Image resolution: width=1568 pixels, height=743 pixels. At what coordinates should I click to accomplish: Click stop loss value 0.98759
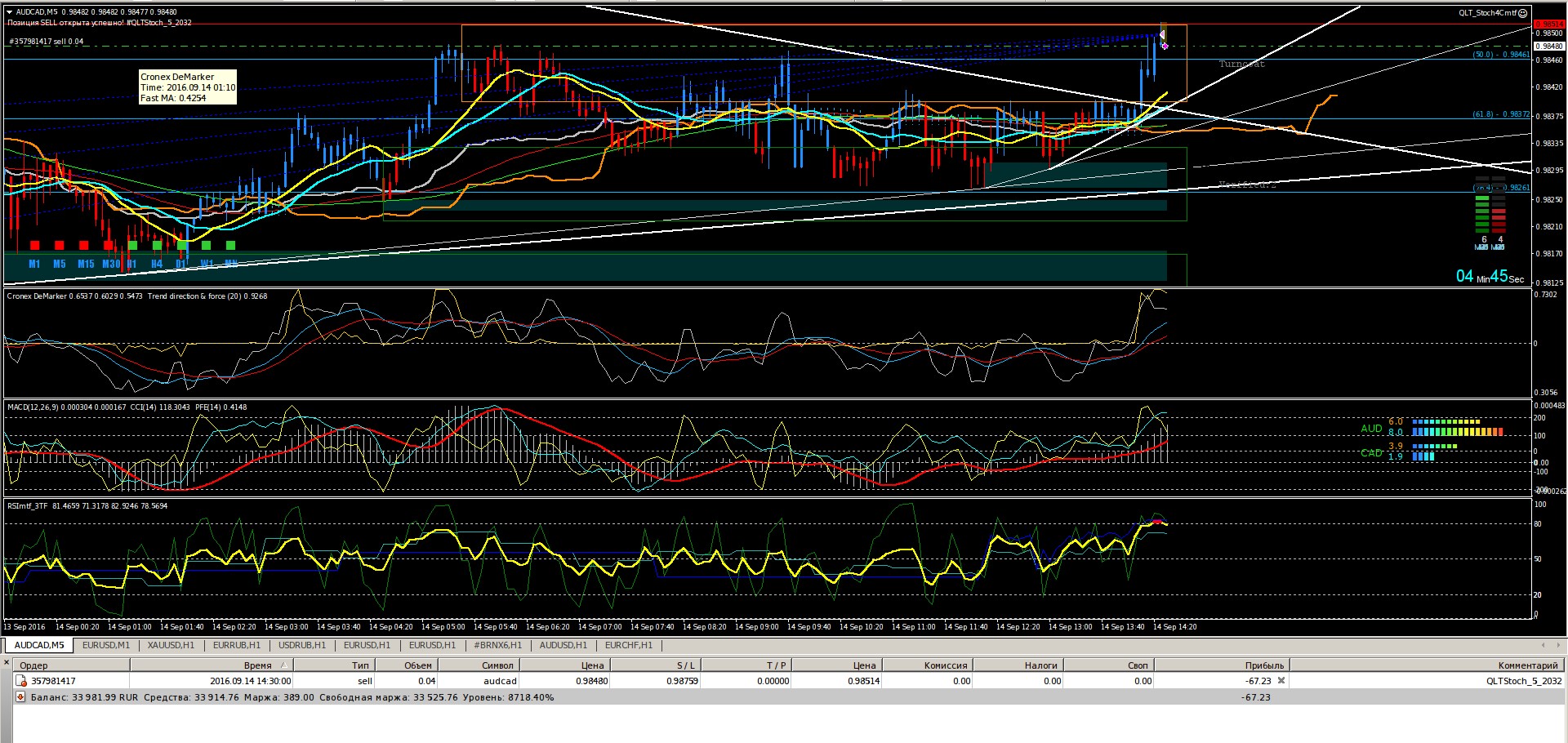pyautogui.click(x=682, y=681)
